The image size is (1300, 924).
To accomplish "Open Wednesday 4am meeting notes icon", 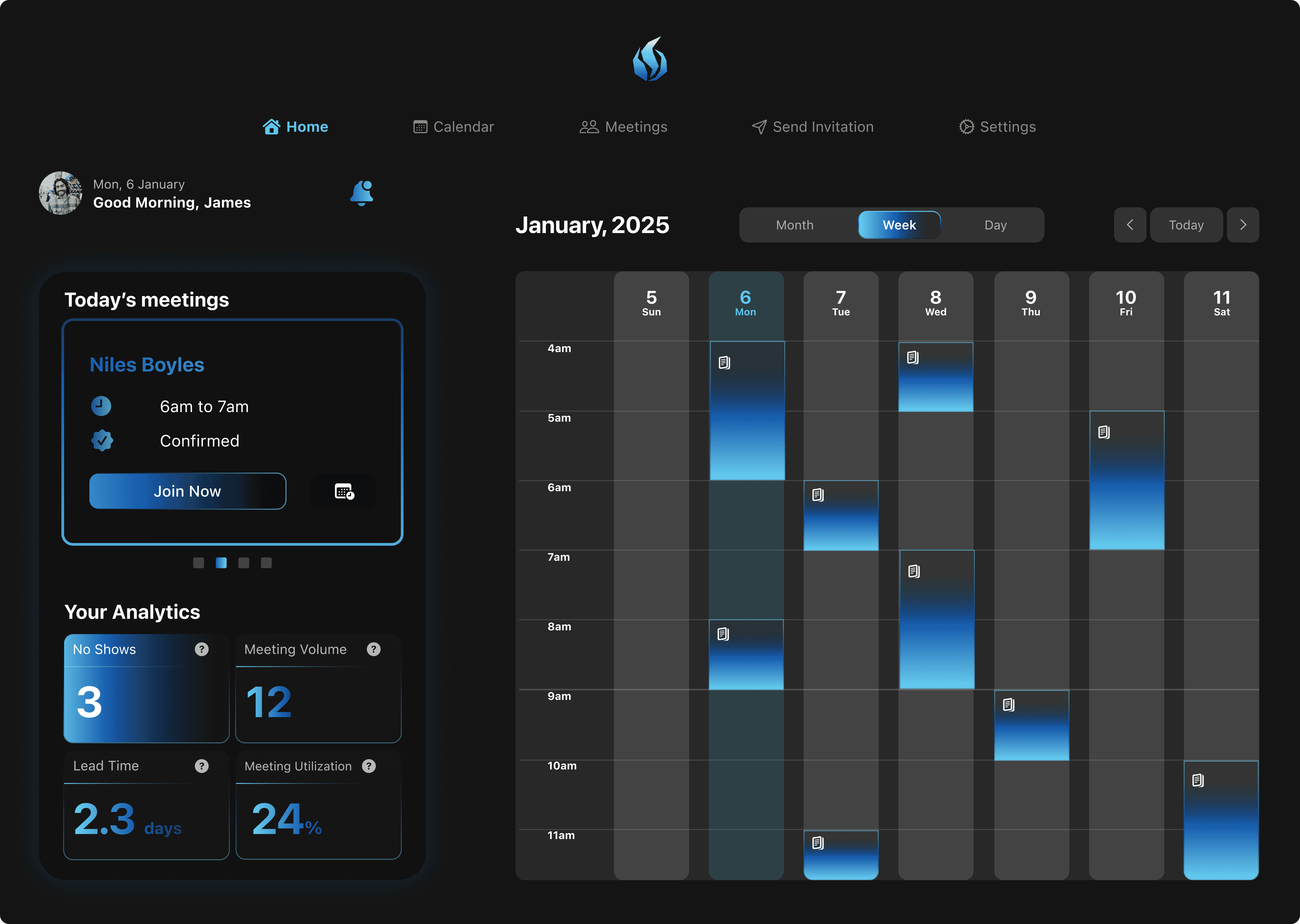I will [x=912, y=357].
